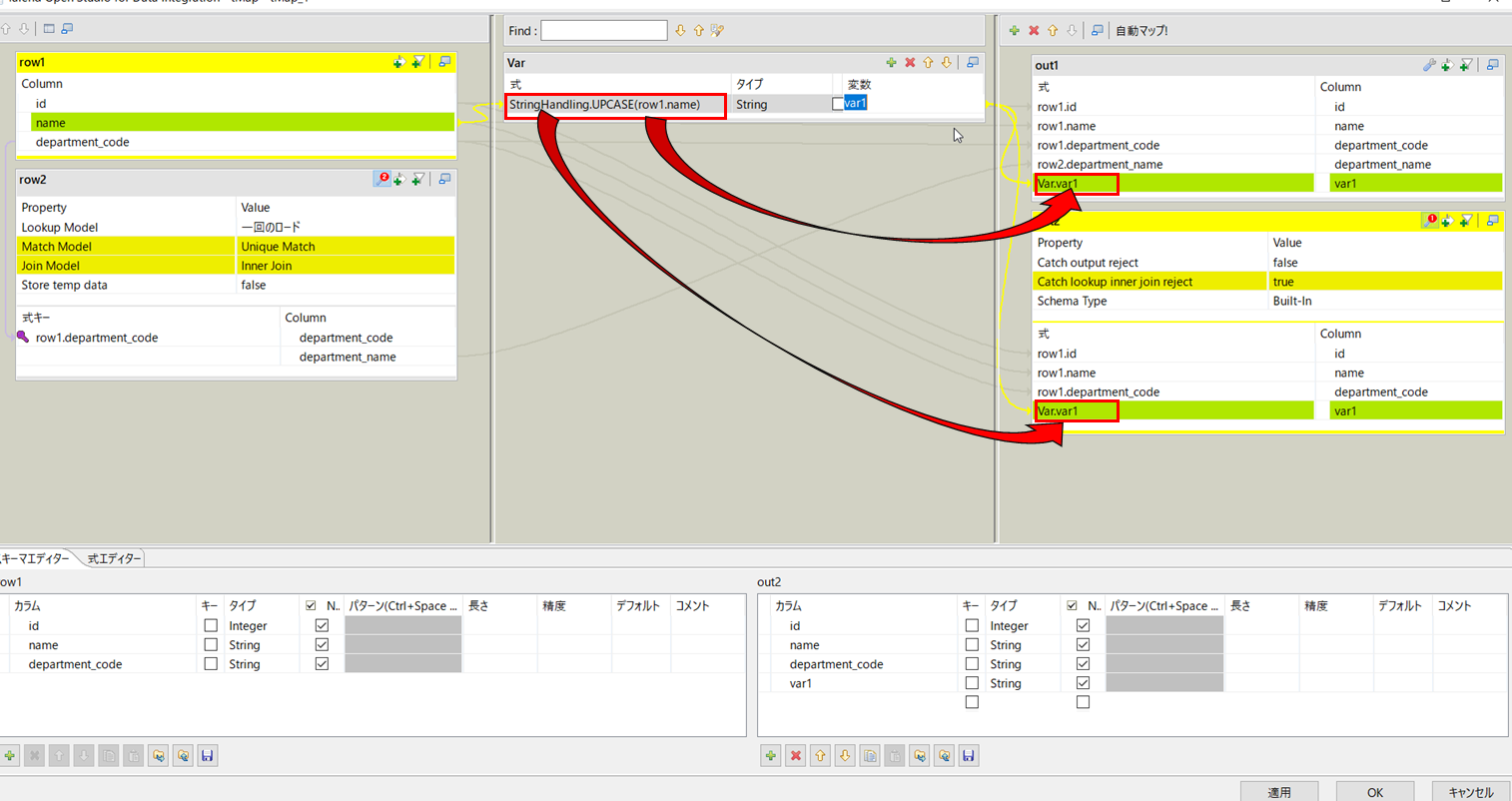Toggle the nullable checkbox for row1 department_code
The width and height of the screenshot is (1512, 801).
322,664
